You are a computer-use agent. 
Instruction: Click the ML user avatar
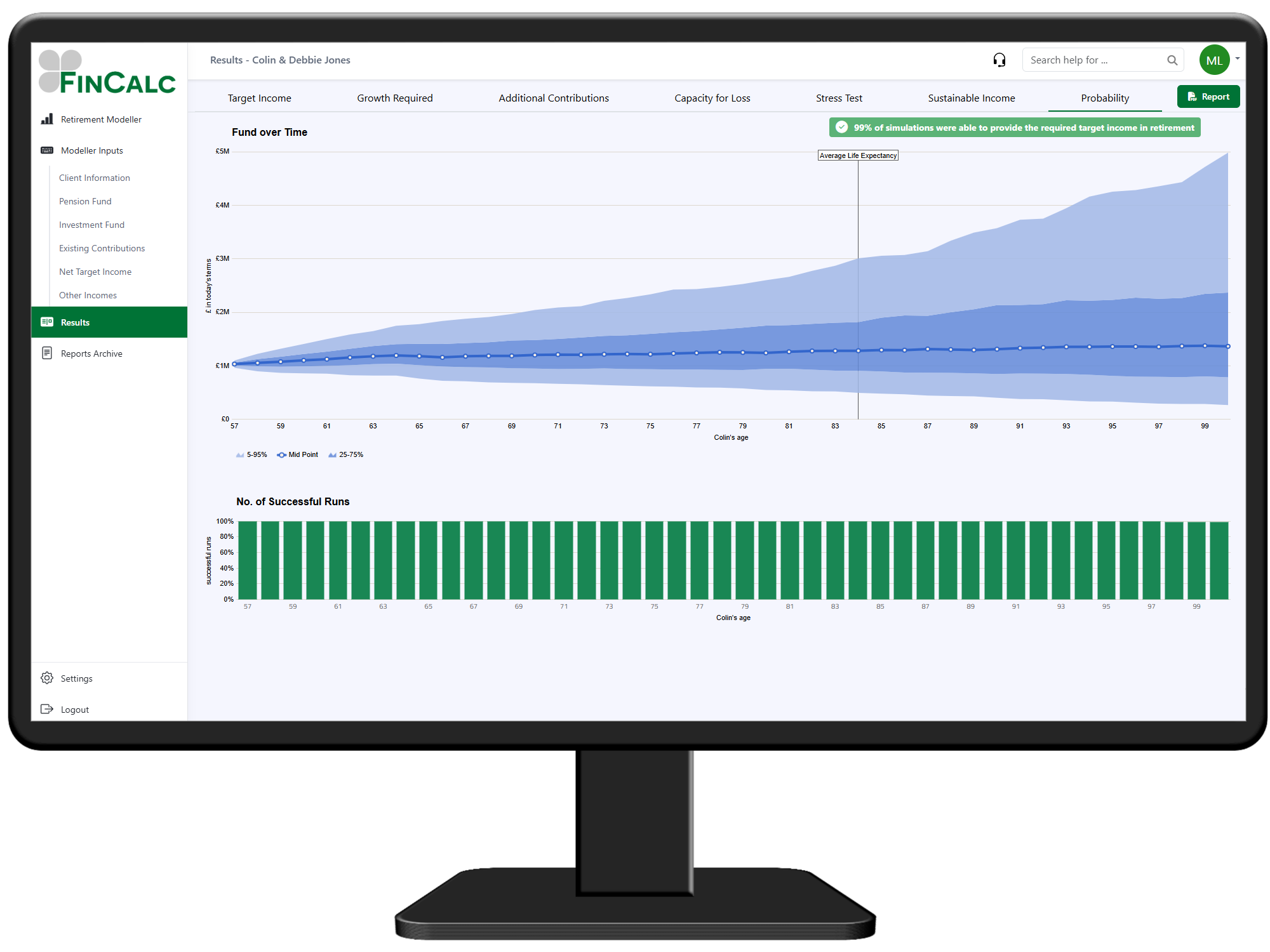click(x=1215, y=60)
